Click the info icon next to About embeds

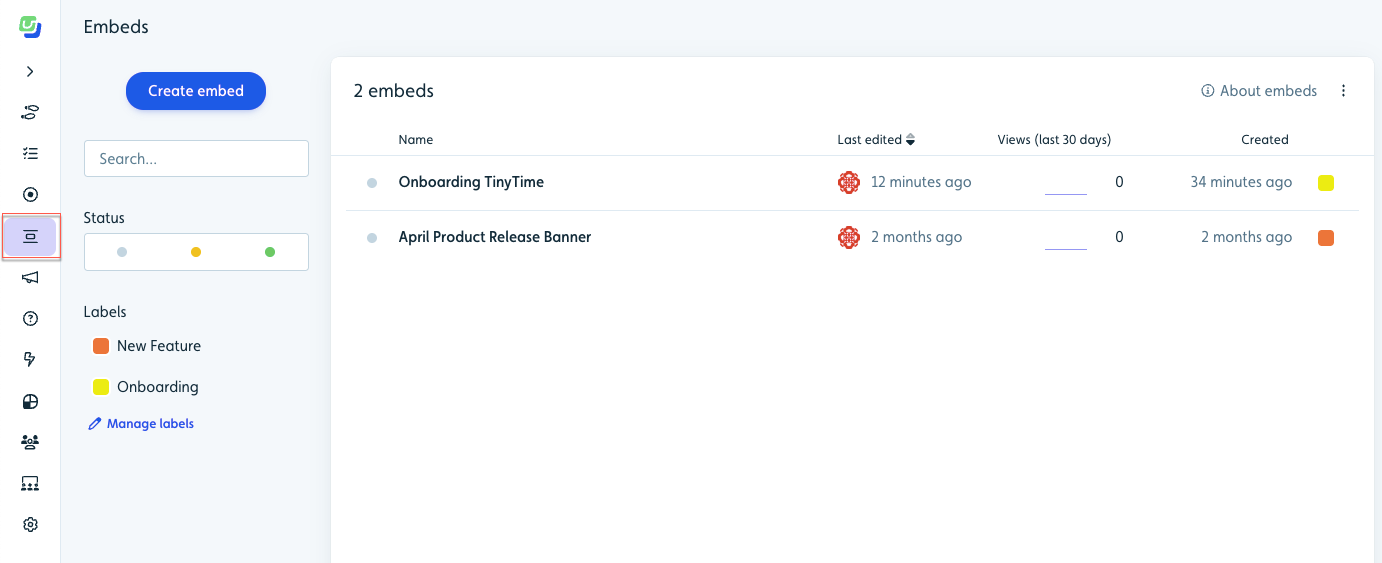1207,91
